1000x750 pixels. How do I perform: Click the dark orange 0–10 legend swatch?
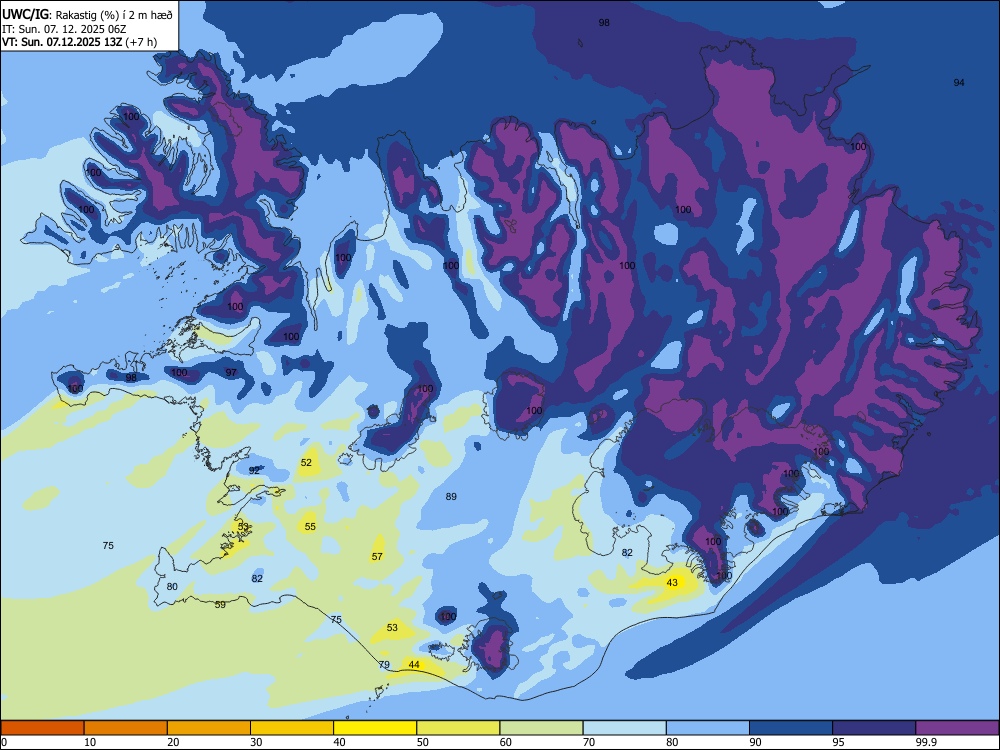[43, 728]
